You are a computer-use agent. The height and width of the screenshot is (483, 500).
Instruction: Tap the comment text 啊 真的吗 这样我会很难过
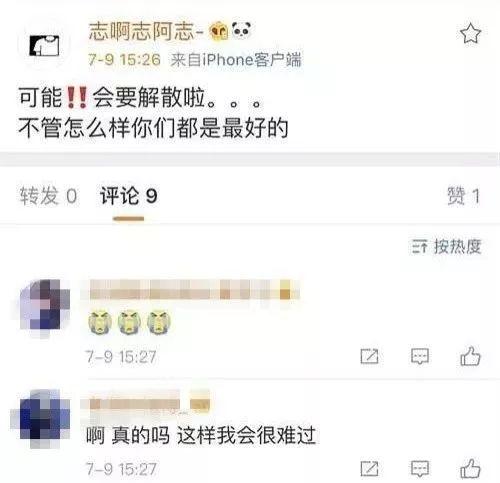tap(201, 435)
